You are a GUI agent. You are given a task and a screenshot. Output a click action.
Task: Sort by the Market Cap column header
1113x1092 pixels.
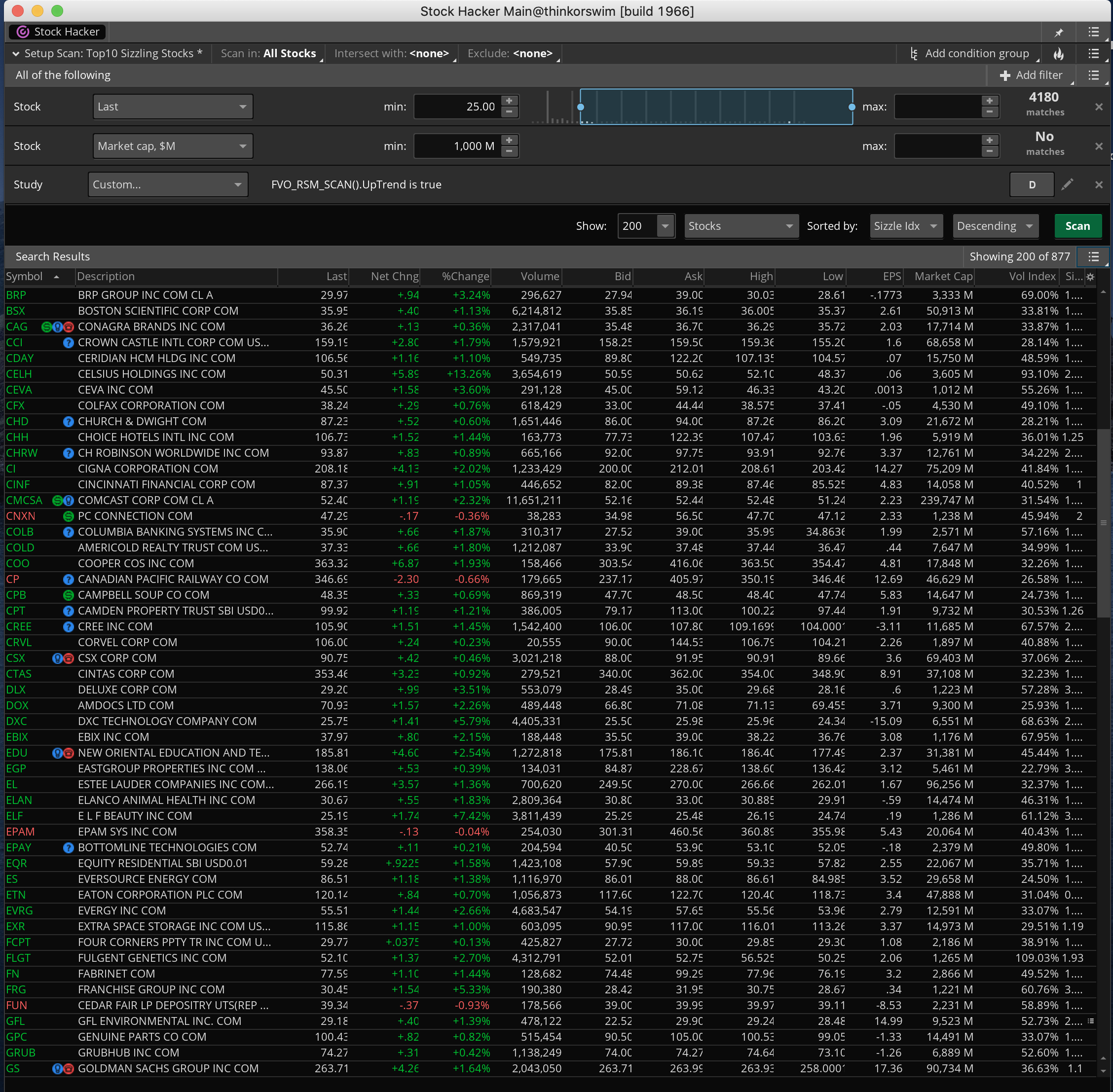point(943,276)
